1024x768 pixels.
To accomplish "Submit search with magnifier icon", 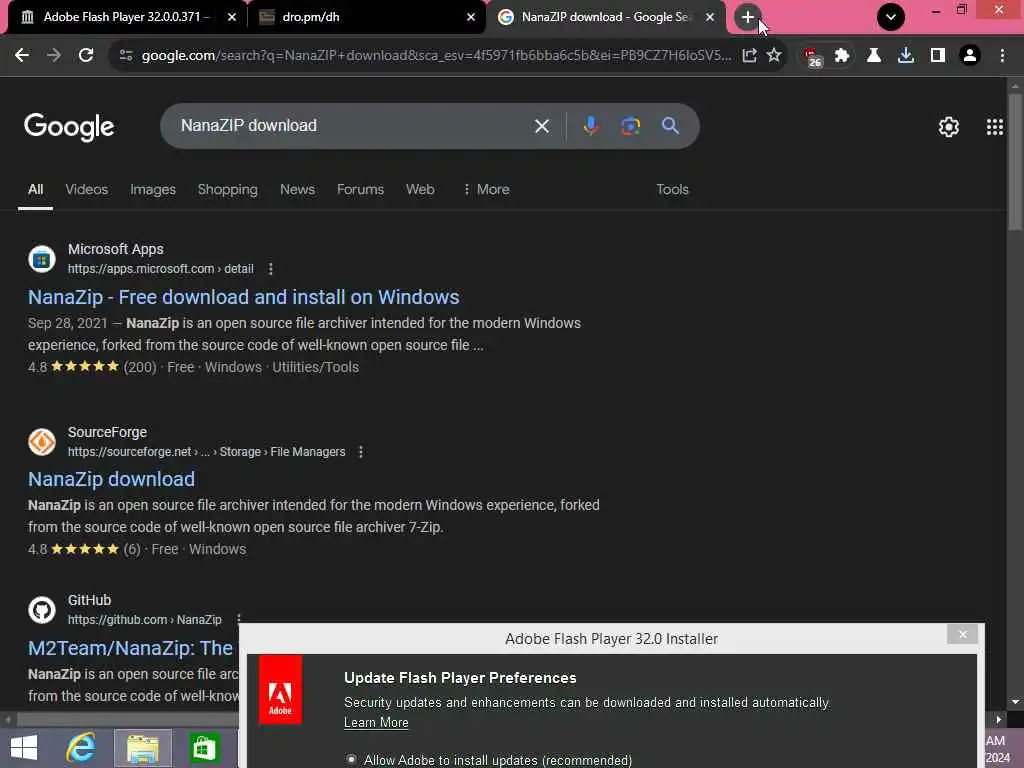I will 670,125.
